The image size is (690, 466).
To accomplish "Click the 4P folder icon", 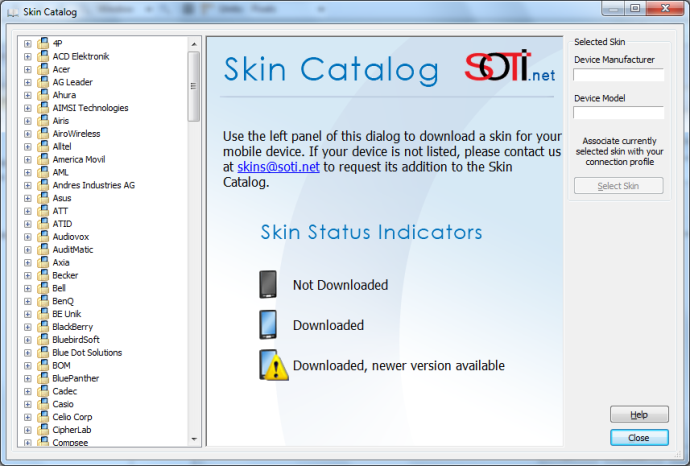I will click(43, 43).
